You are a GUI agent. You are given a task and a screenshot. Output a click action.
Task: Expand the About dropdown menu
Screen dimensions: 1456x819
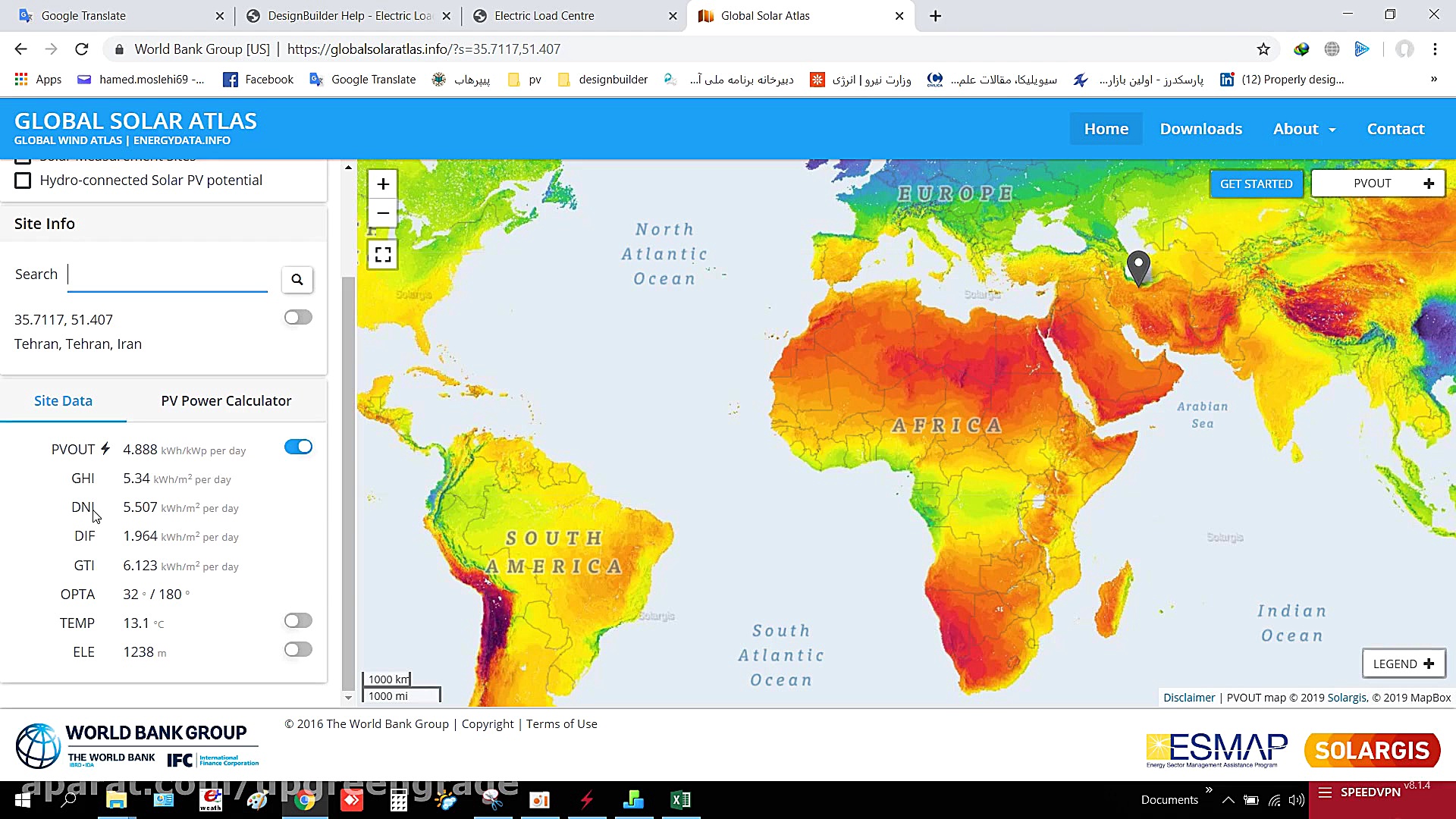click(1304, 129)
